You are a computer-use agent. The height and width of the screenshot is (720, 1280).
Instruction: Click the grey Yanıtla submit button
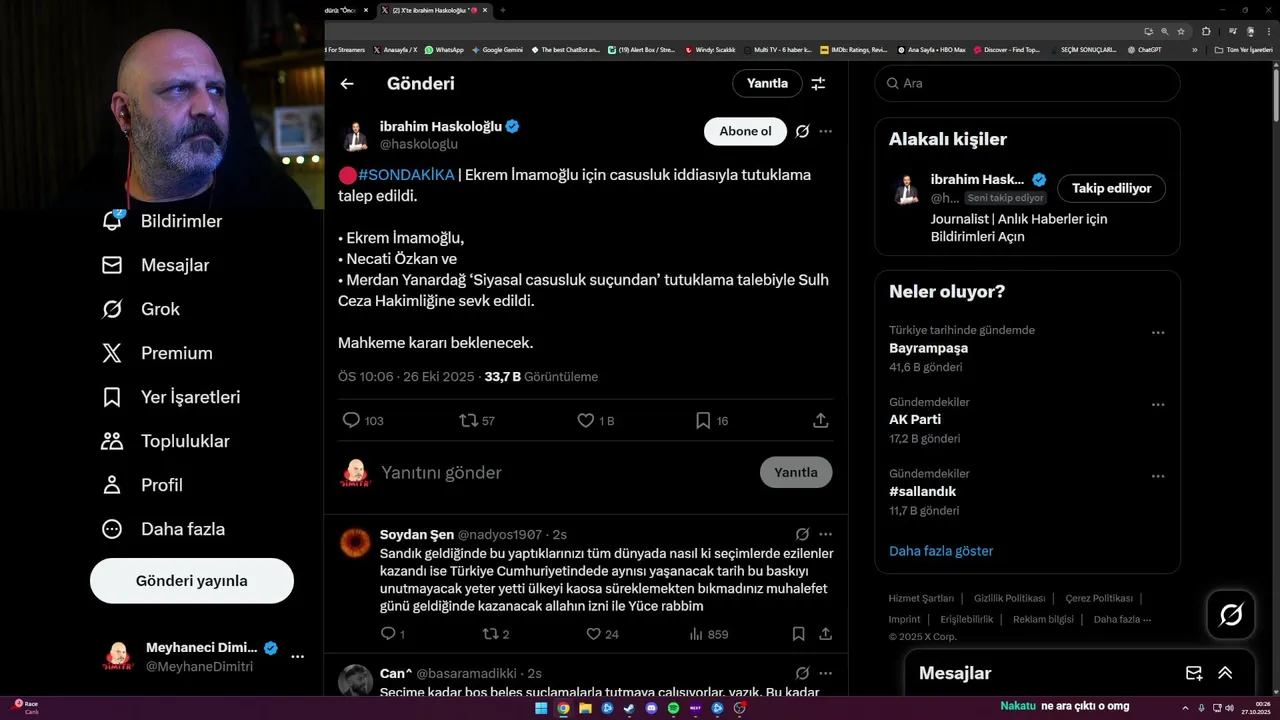point(796,472)
